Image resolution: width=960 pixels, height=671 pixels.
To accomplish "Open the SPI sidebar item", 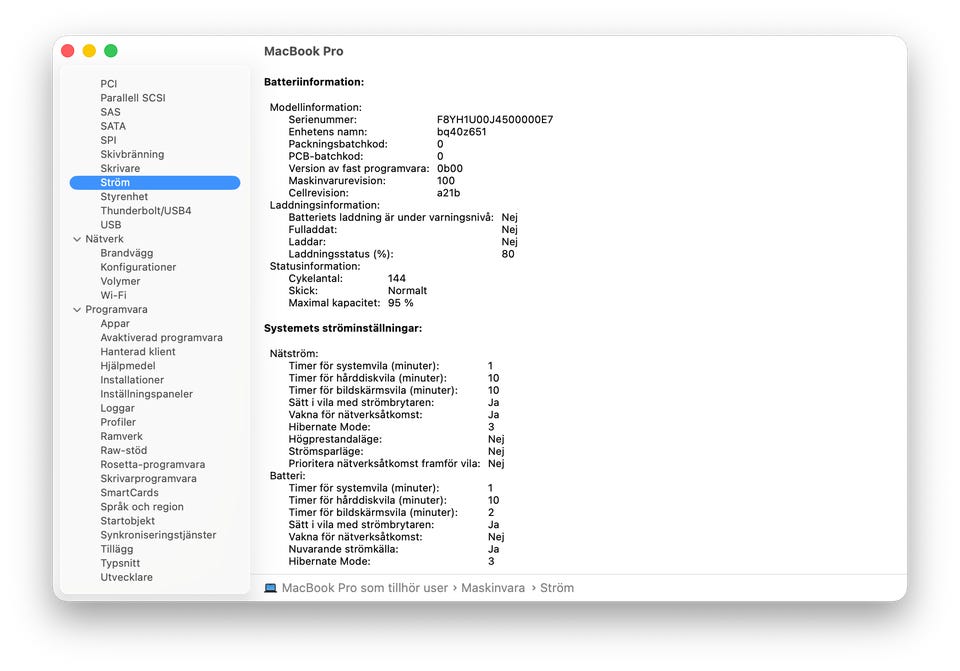I will pos(108,140).
